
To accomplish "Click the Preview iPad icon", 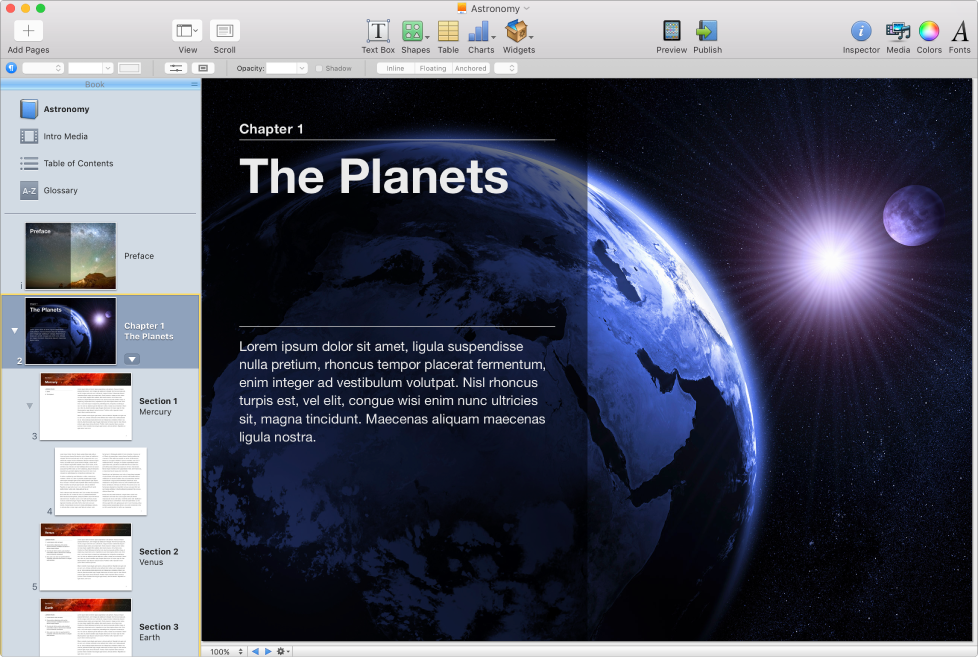I will [672, 31].
